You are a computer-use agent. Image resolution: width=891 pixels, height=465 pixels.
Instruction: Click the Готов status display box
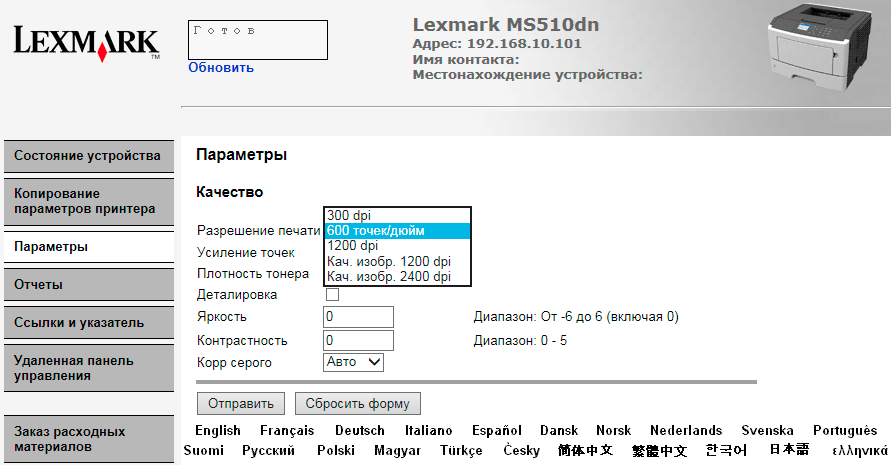[x=258, y=40]
